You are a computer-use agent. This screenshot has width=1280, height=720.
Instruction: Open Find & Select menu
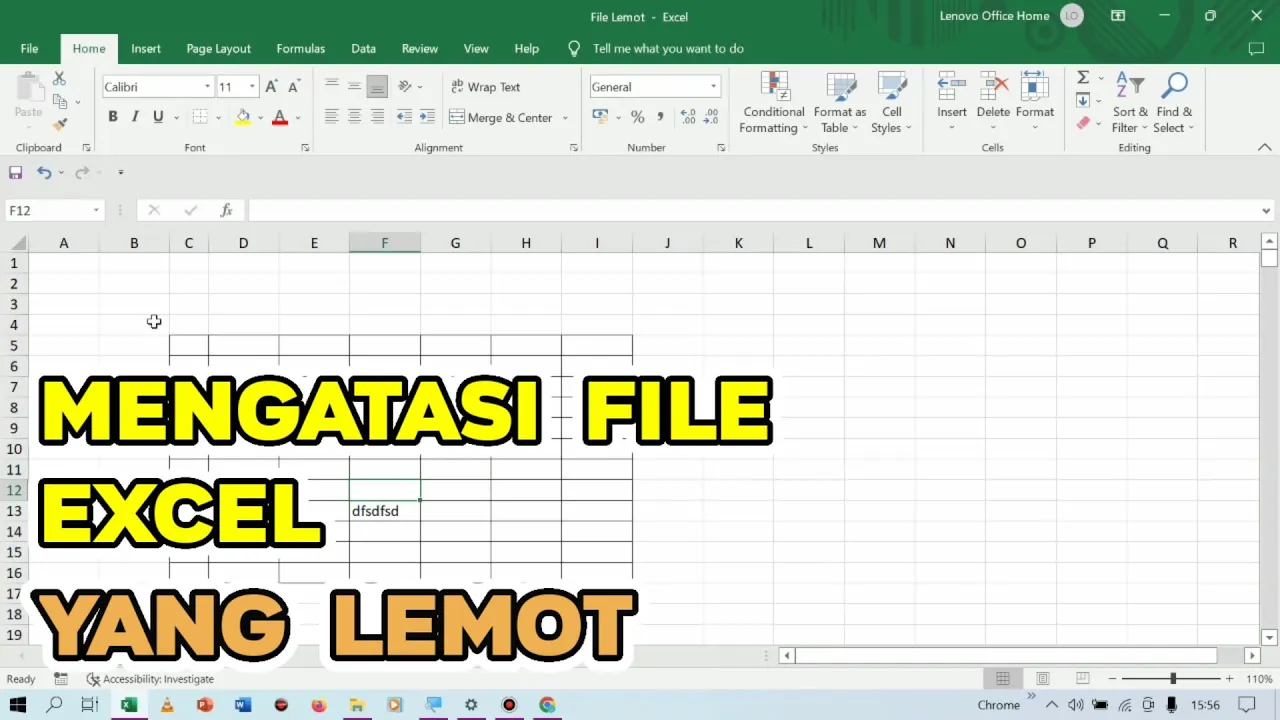[1174, 103]
